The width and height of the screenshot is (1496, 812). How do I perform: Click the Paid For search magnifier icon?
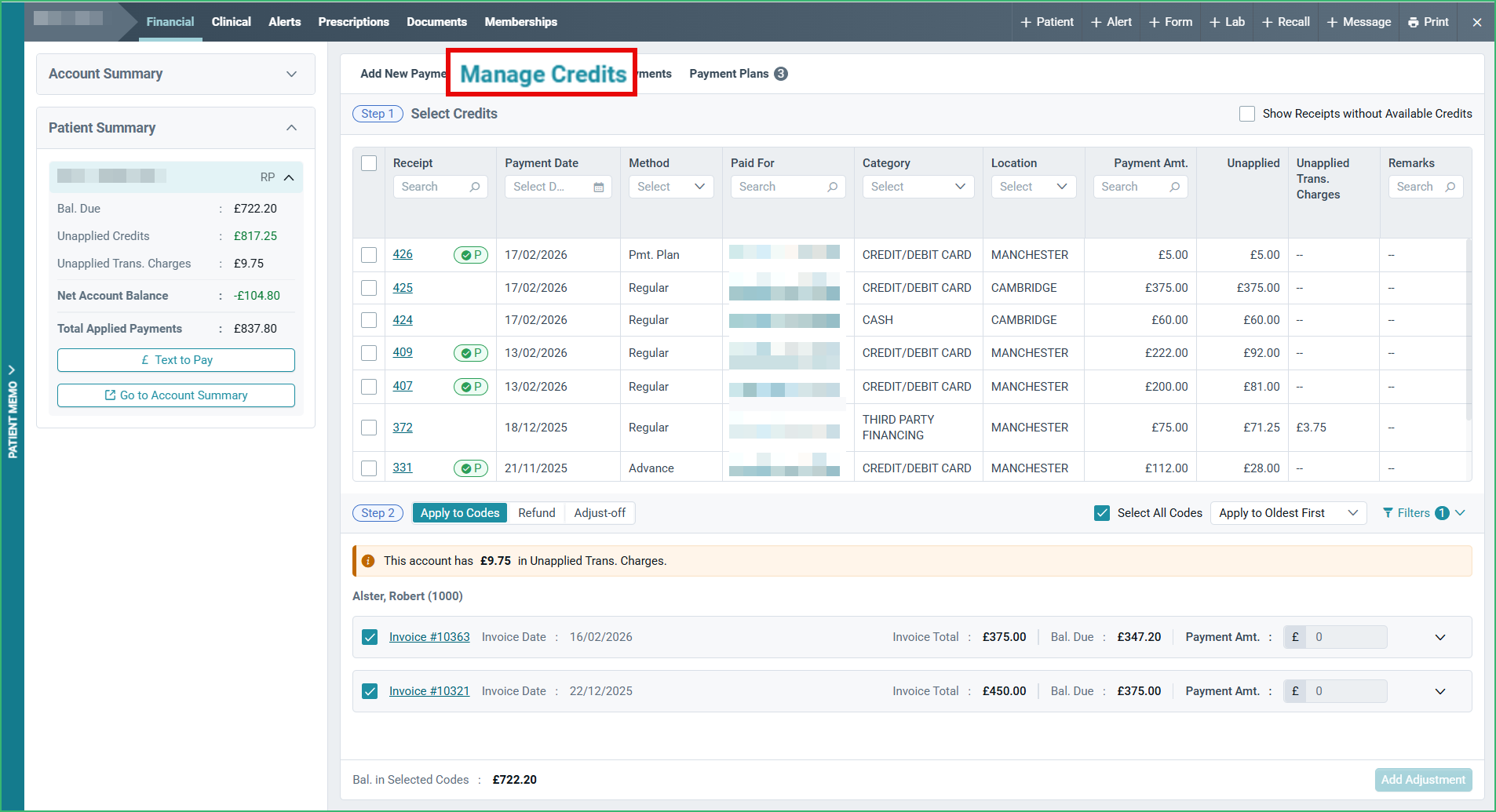833,187
